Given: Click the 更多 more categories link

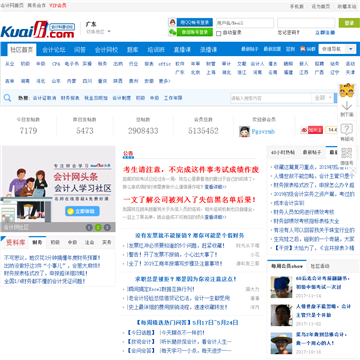Looking at the screenshot, I should coord(164,81).
